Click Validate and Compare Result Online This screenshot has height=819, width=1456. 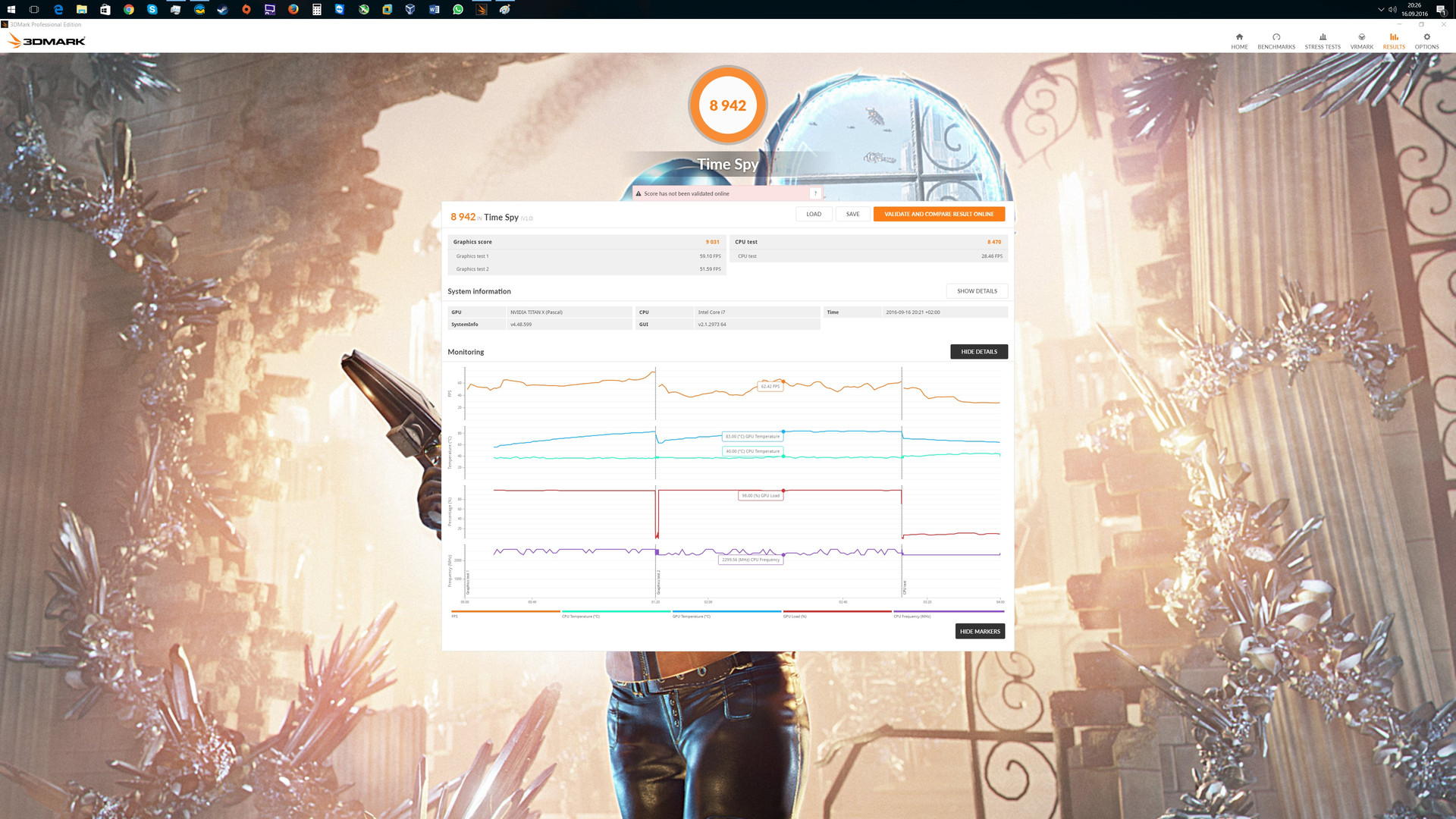939,214
